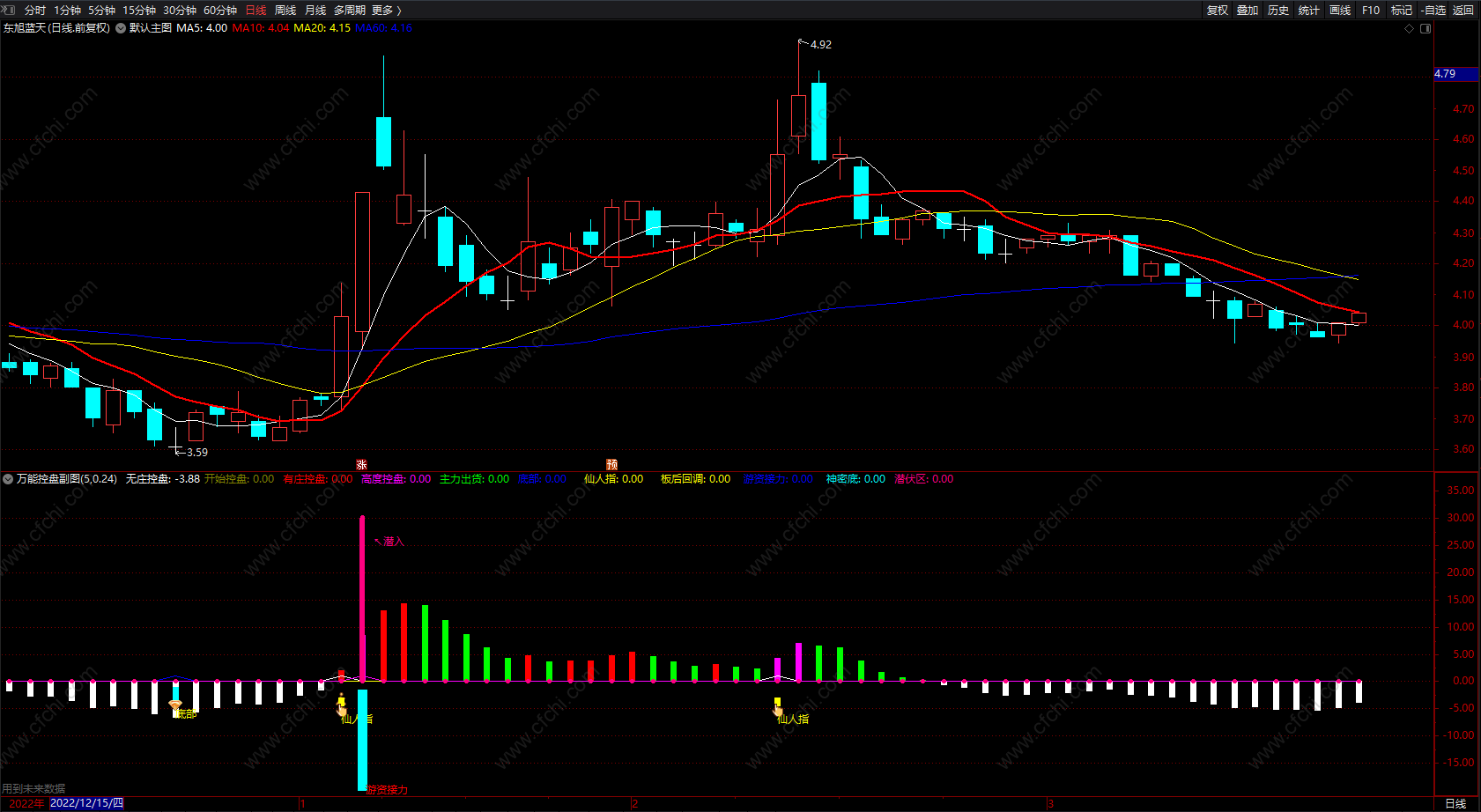Select the 60分钟 period tab
The width and height of the screenshot is (1481, 812).
pyautogui.click(x=220, y=11)
